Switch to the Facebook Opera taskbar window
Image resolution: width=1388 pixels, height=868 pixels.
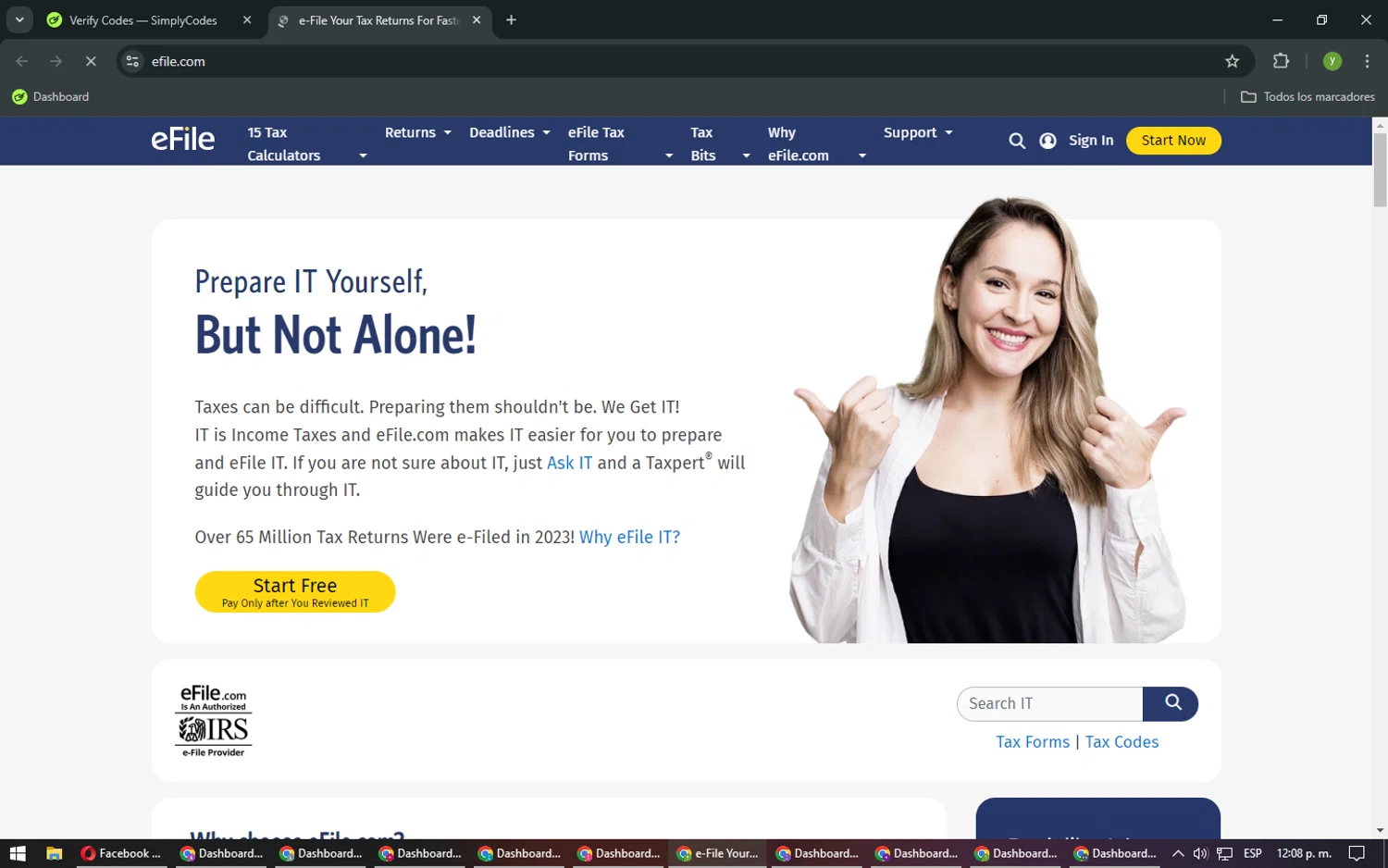pyautogui.click(x=121, y=853)
